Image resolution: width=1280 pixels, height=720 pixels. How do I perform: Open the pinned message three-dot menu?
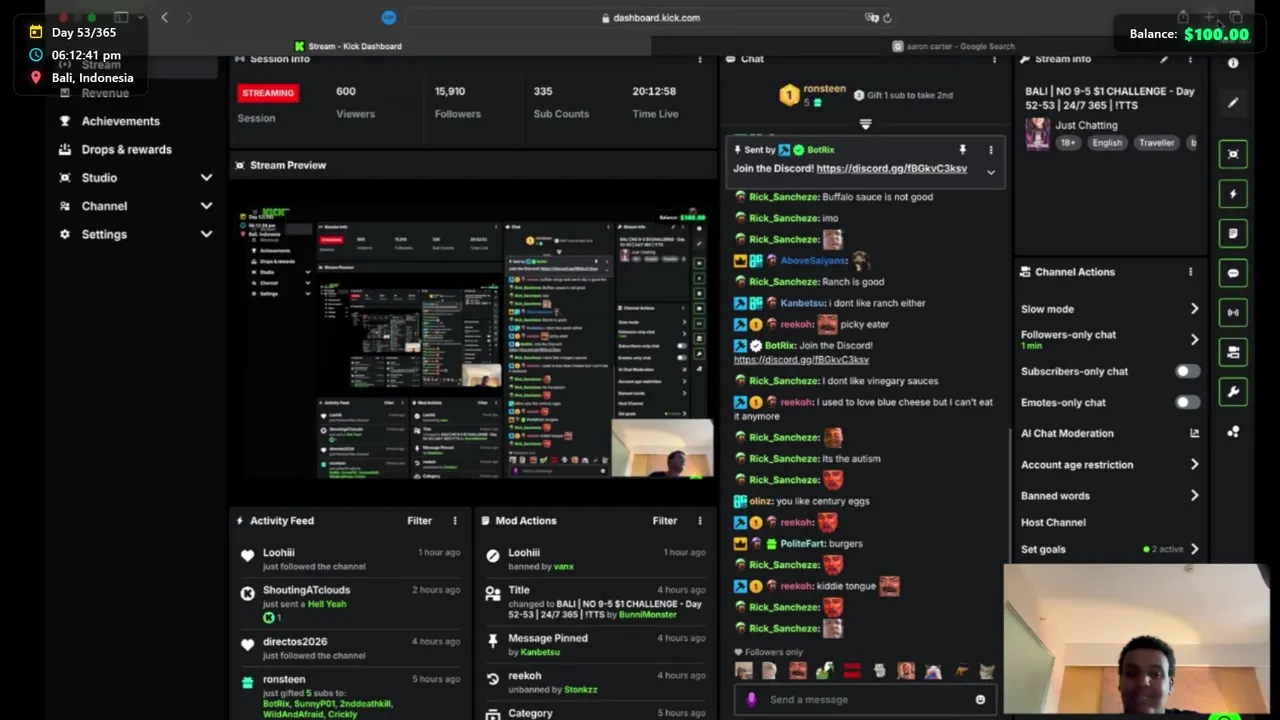pyautogui.click(x=991, y=150)
